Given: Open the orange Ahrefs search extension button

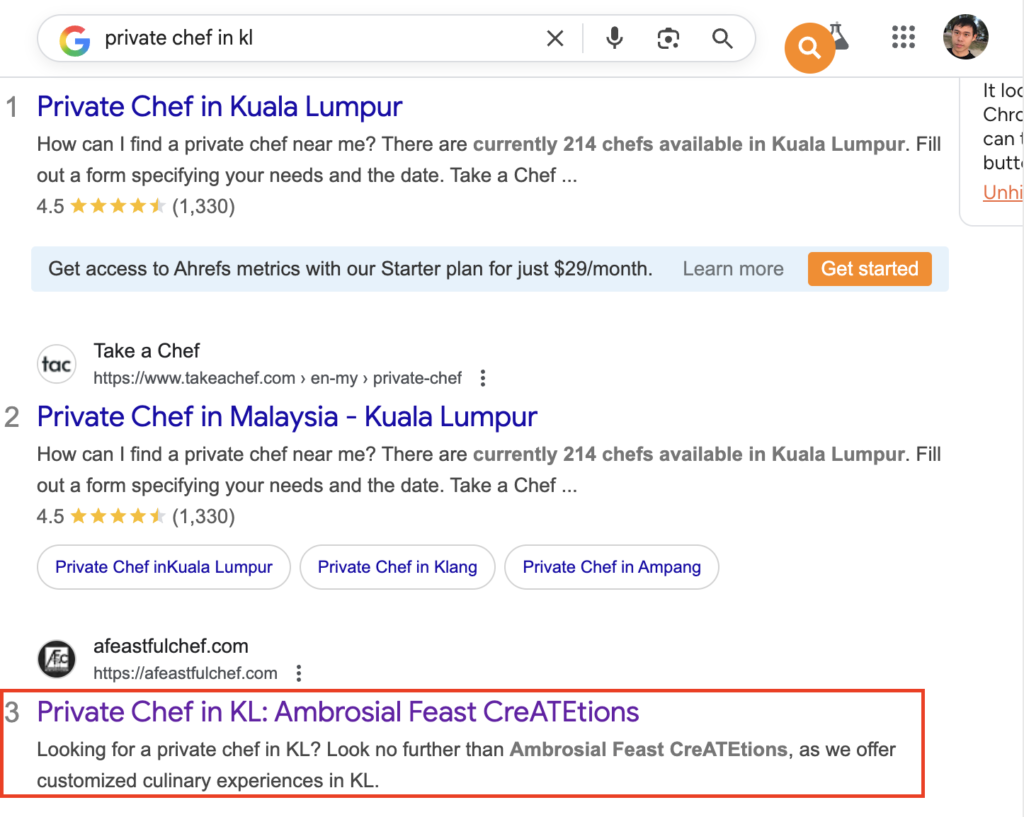Looking at the screenshot, I should pos(809,48).
